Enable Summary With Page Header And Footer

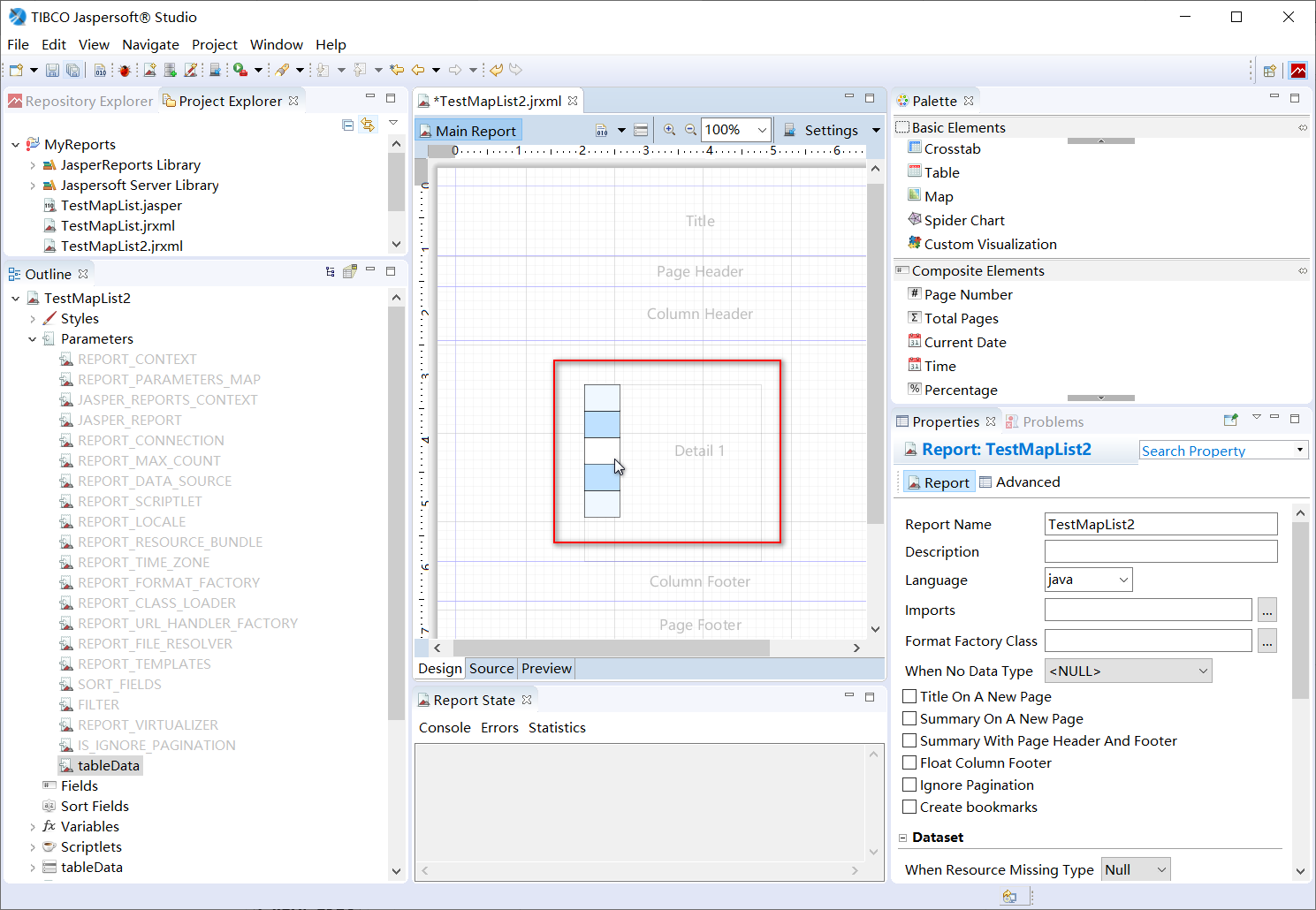[909, 740]
